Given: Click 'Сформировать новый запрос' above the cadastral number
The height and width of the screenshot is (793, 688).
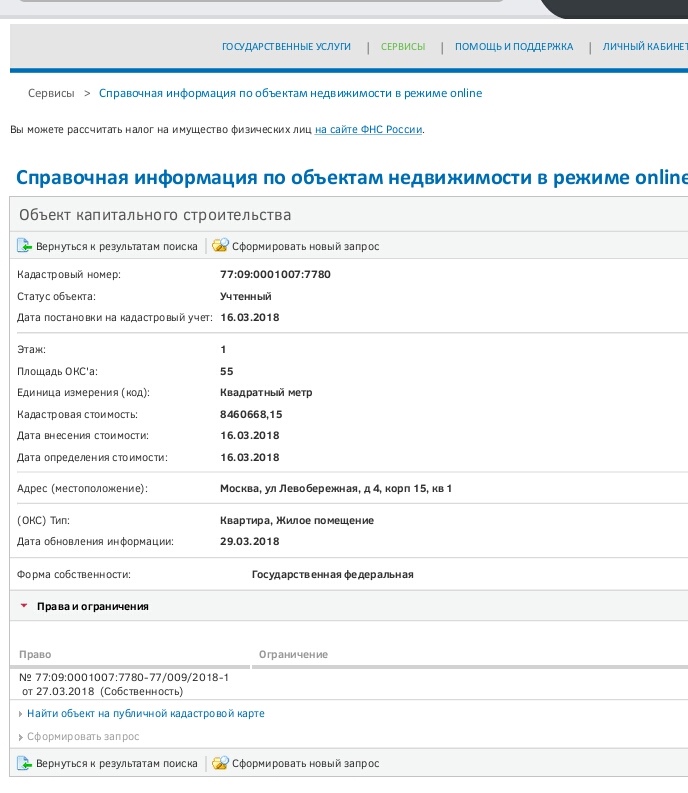Looking at the screenshot, I should click(x=305, y=246).
